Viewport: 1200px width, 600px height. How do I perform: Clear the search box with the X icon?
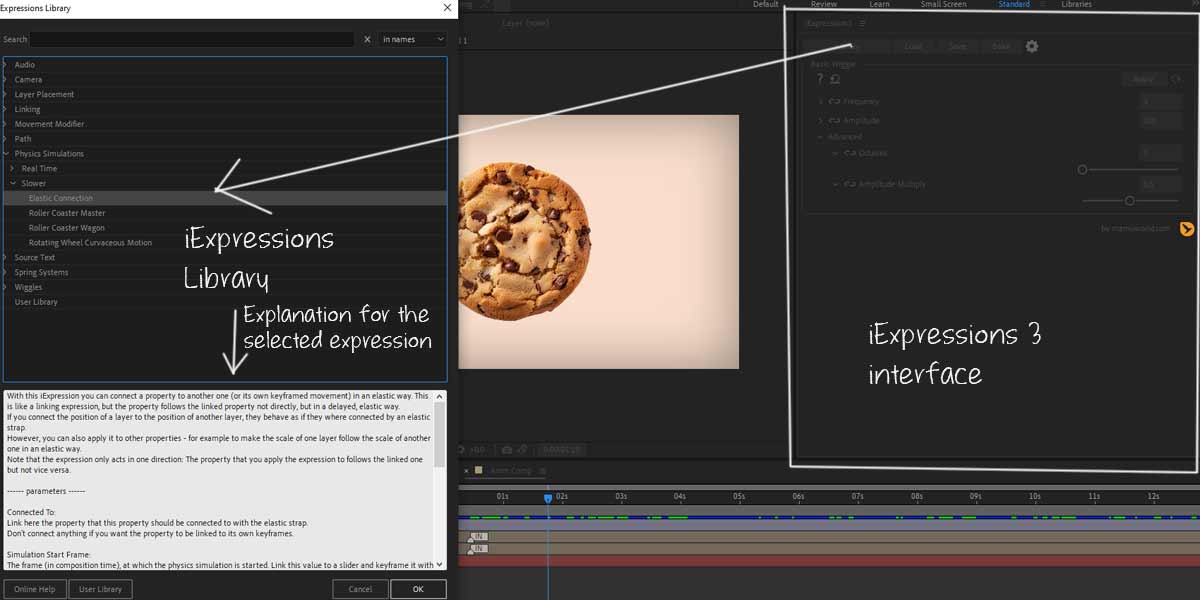pyautogui.click(x=368, y=39)
